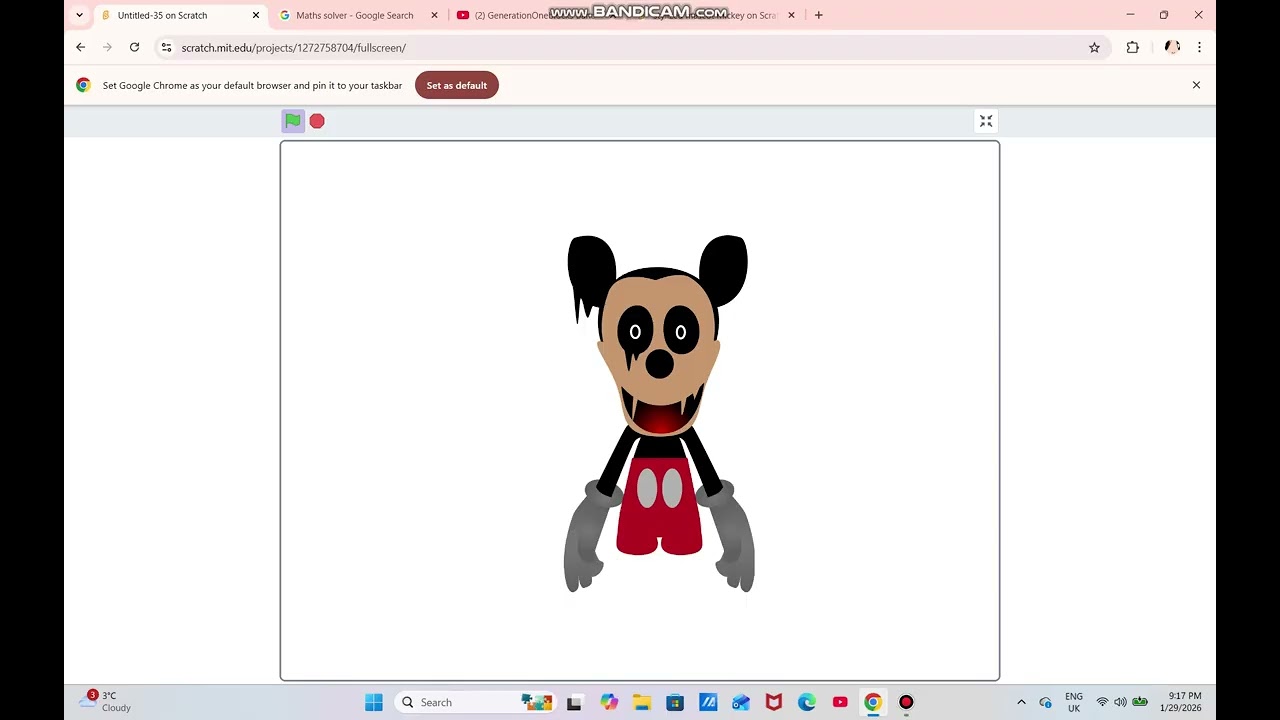
Task: Open the weather widget showing 3°C Cloudy
Action: (106, 701)
